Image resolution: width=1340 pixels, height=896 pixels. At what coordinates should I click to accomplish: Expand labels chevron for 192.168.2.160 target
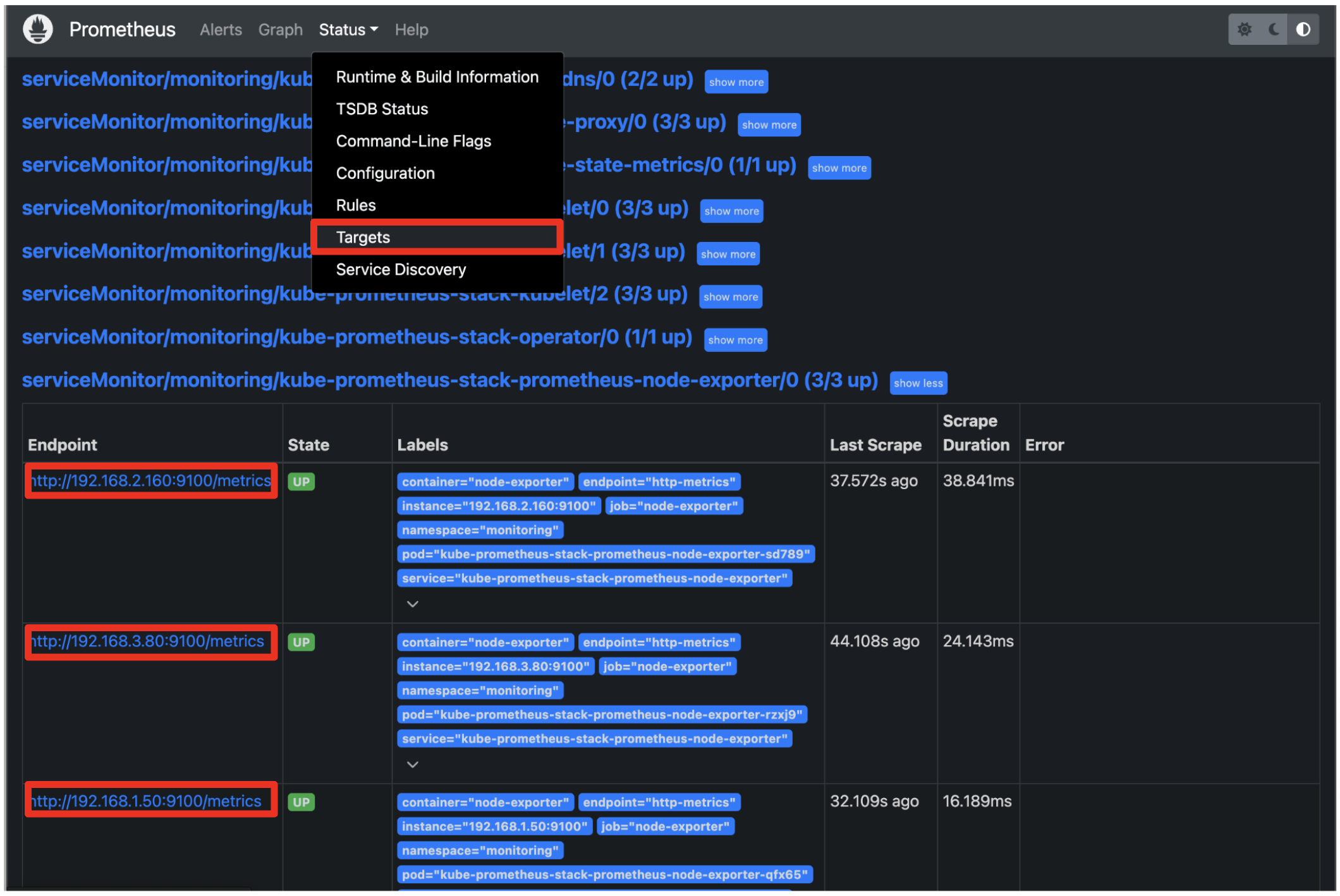pos(412,604)
